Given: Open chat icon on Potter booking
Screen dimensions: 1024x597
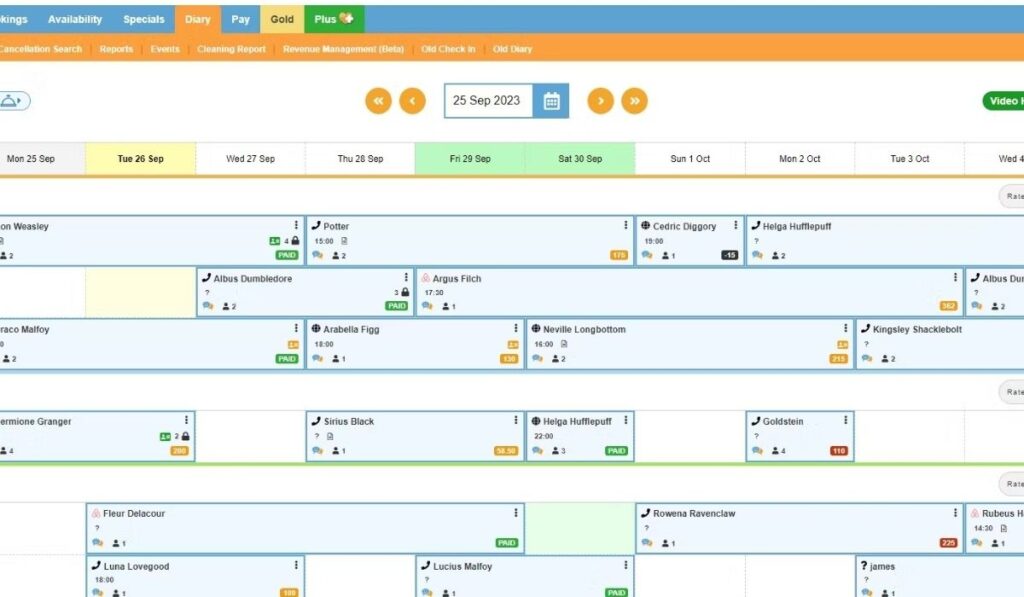Looking at the screenshot, I should [318, 255].
